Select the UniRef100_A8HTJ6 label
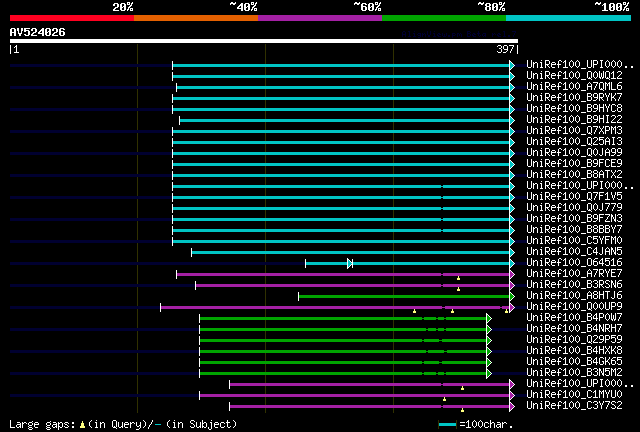 coord(574,296)
